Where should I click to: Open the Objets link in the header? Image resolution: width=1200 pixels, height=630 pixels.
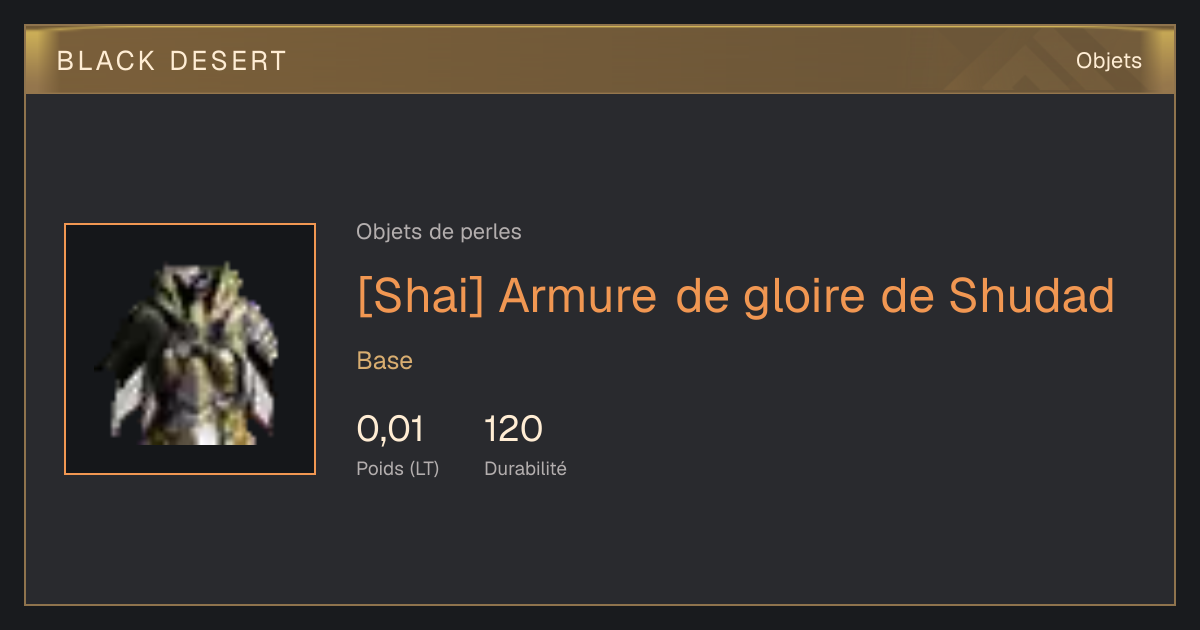click(x=1108, y=61)
